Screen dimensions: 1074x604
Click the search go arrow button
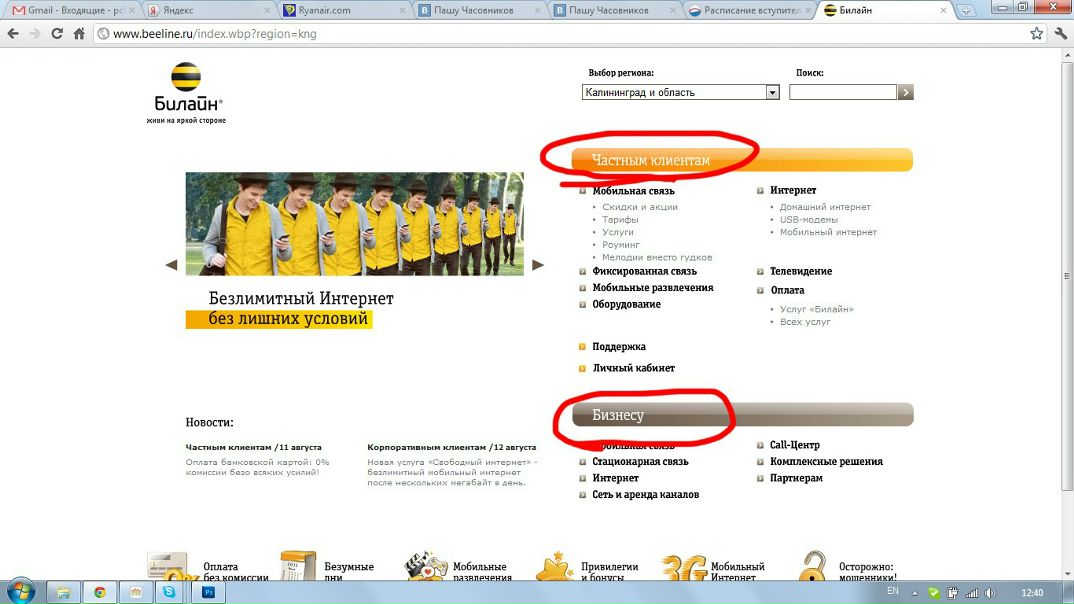pos(906,92)
